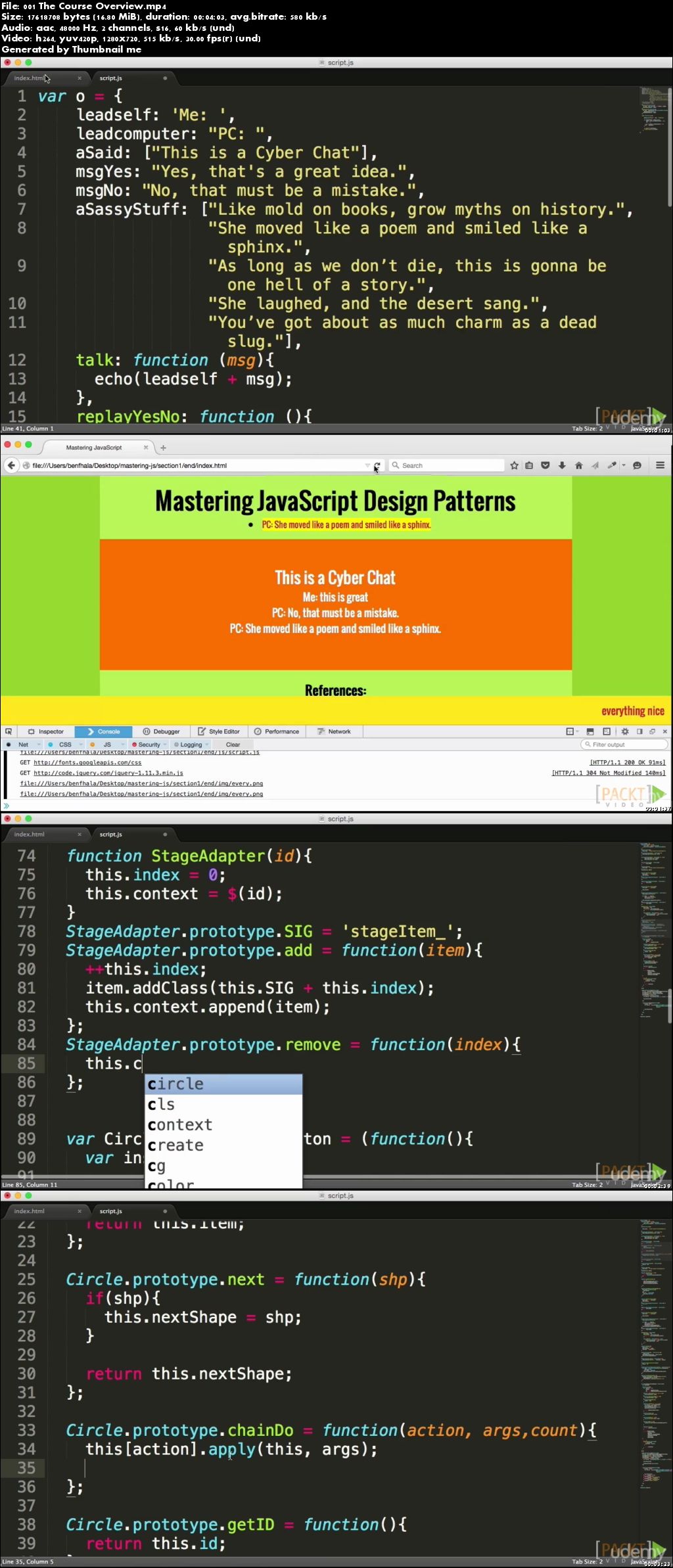This screenshot has width=673, height=1568.
Task: Click the paper plane share icon
Action: (595, 465)
